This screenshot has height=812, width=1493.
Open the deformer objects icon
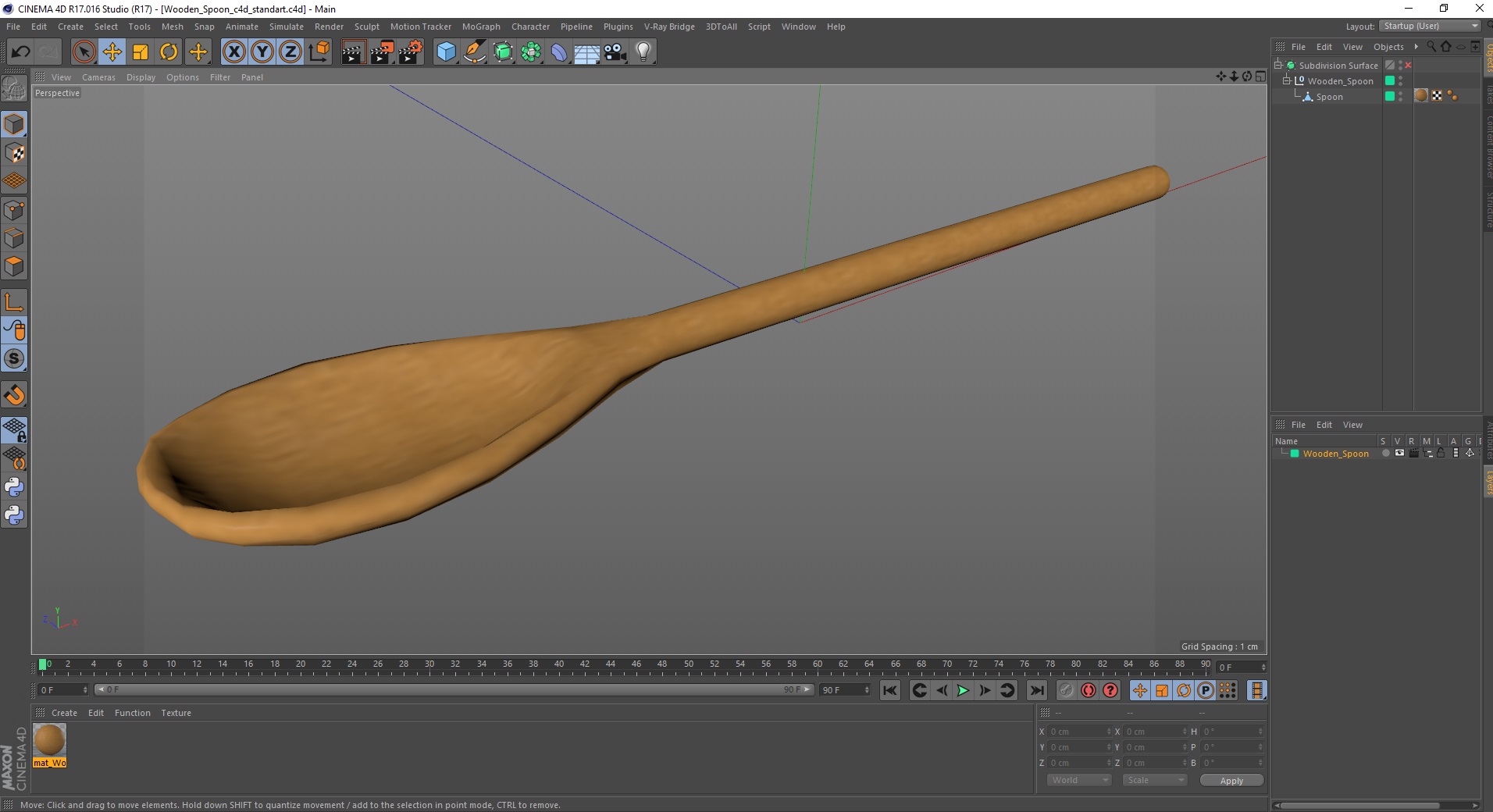559,52
